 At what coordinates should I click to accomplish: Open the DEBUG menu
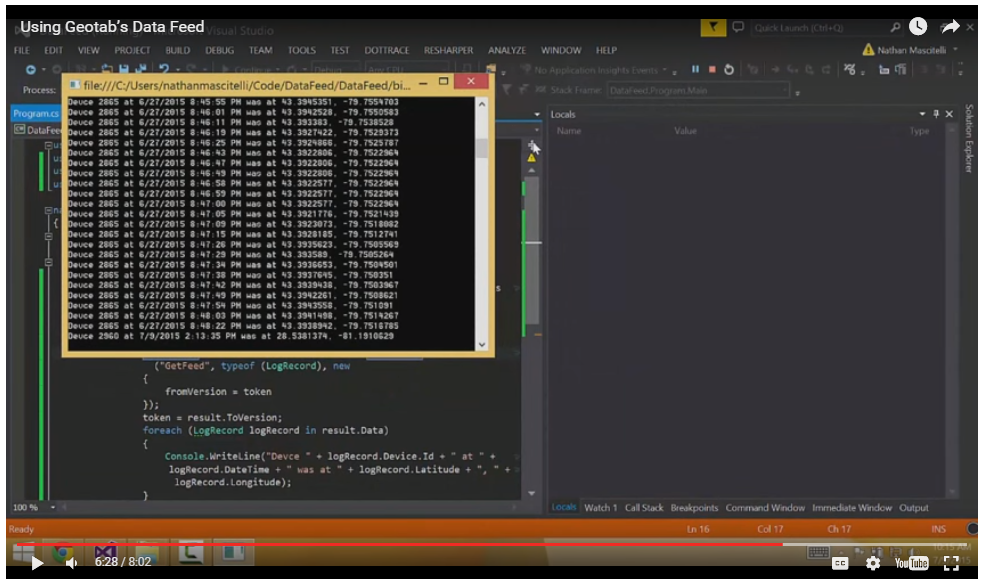pos(219,50)
